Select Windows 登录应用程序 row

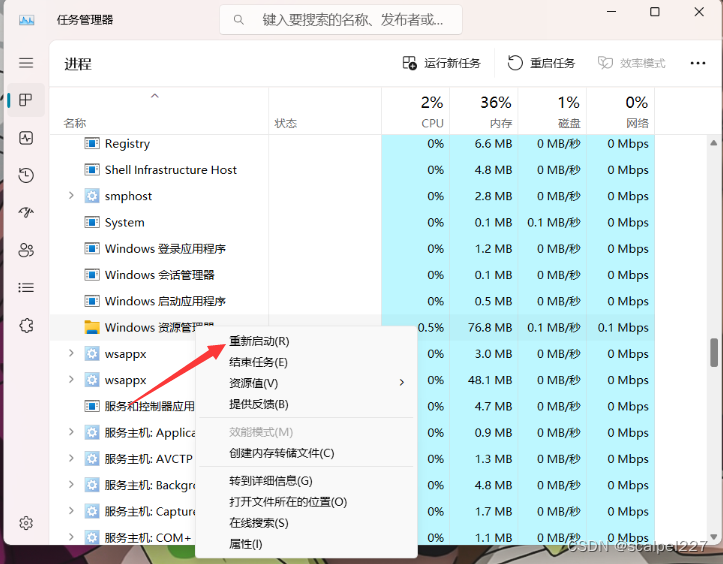point(352,249)
